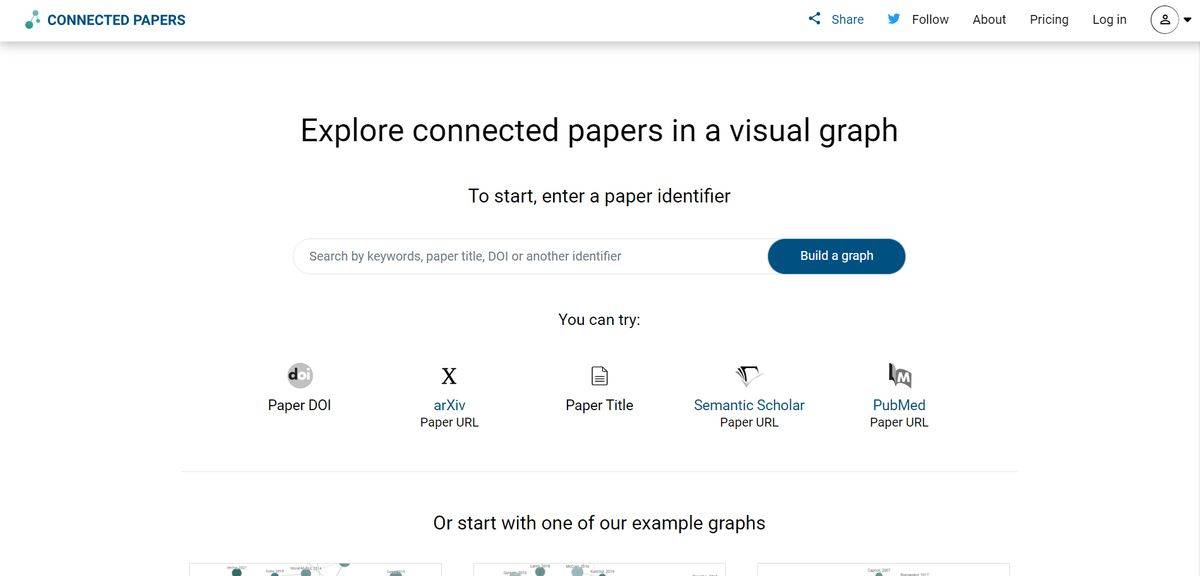The image size is (1200, 576).
Task: Expand the account dropdown arrow
Action: click(1187, 18)
